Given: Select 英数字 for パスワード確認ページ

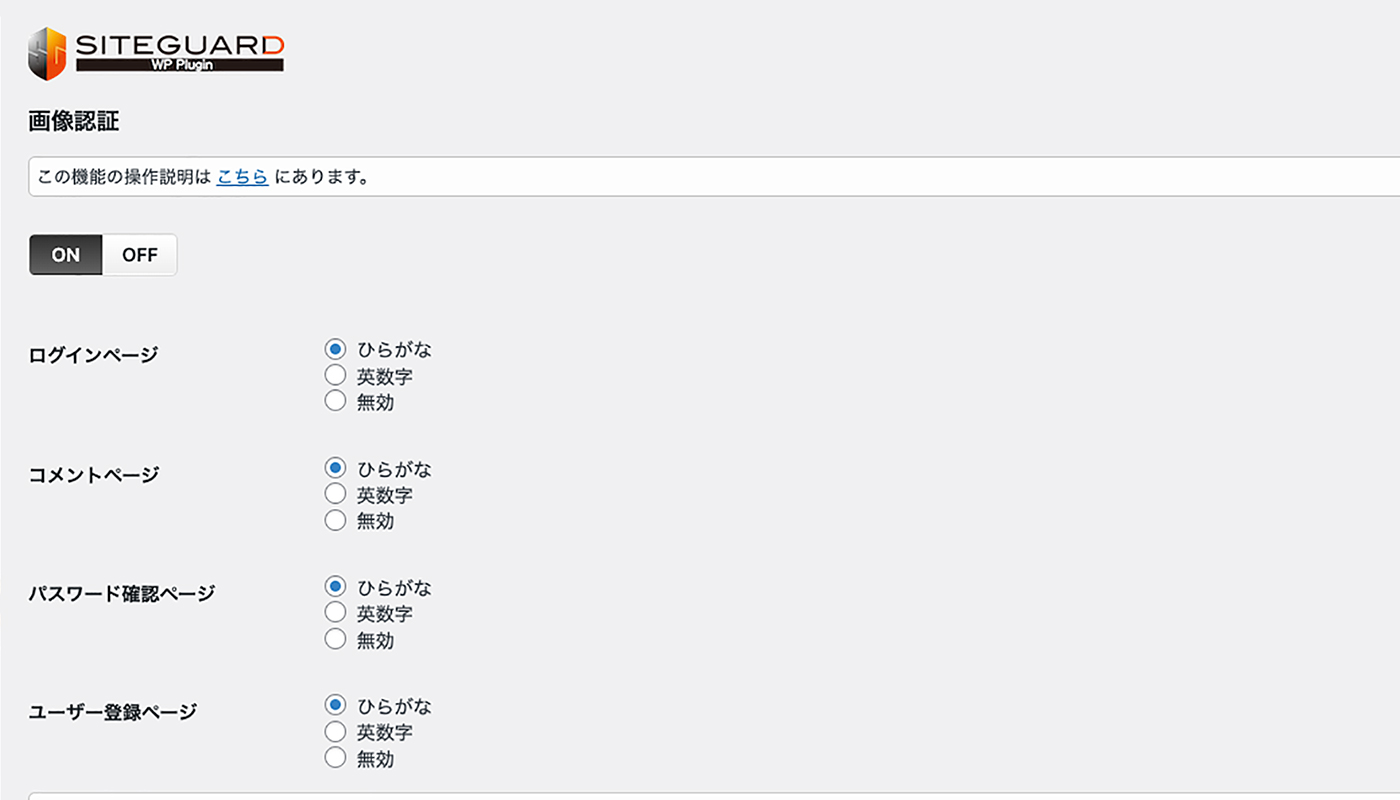Looking at the screenshot, I should pos(335,613).
